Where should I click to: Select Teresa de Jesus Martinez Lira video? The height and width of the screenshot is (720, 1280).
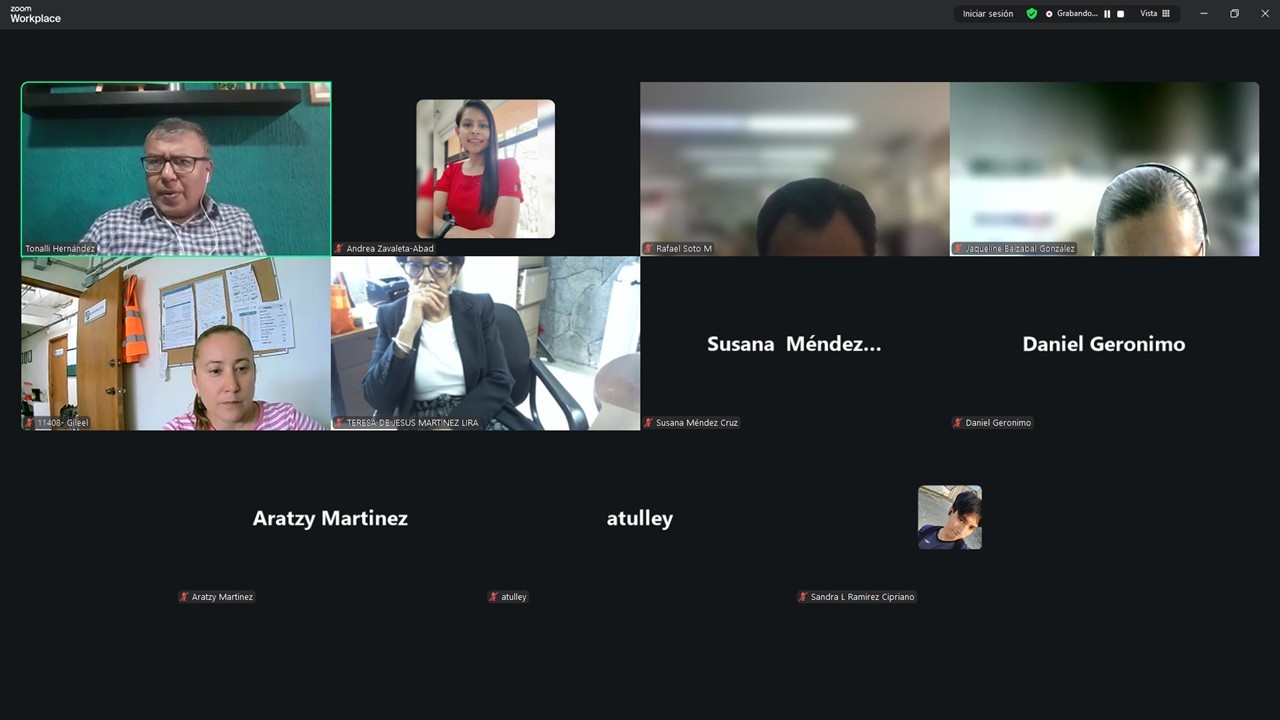pyautogui.click(x=485, y=342)
